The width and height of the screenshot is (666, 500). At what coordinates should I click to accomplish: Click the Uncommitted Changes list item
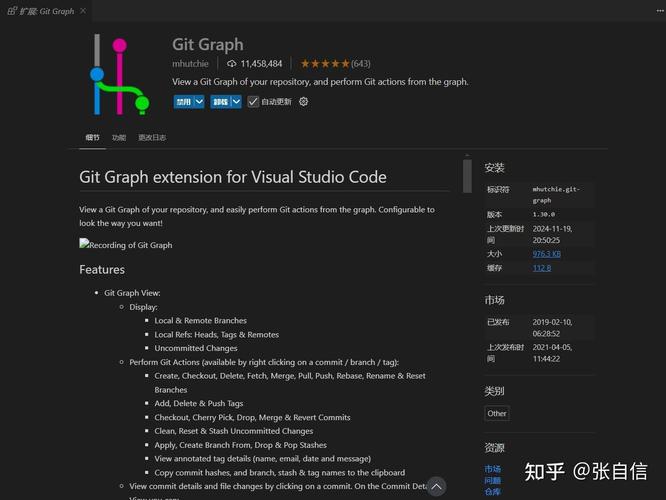point(196,348)
